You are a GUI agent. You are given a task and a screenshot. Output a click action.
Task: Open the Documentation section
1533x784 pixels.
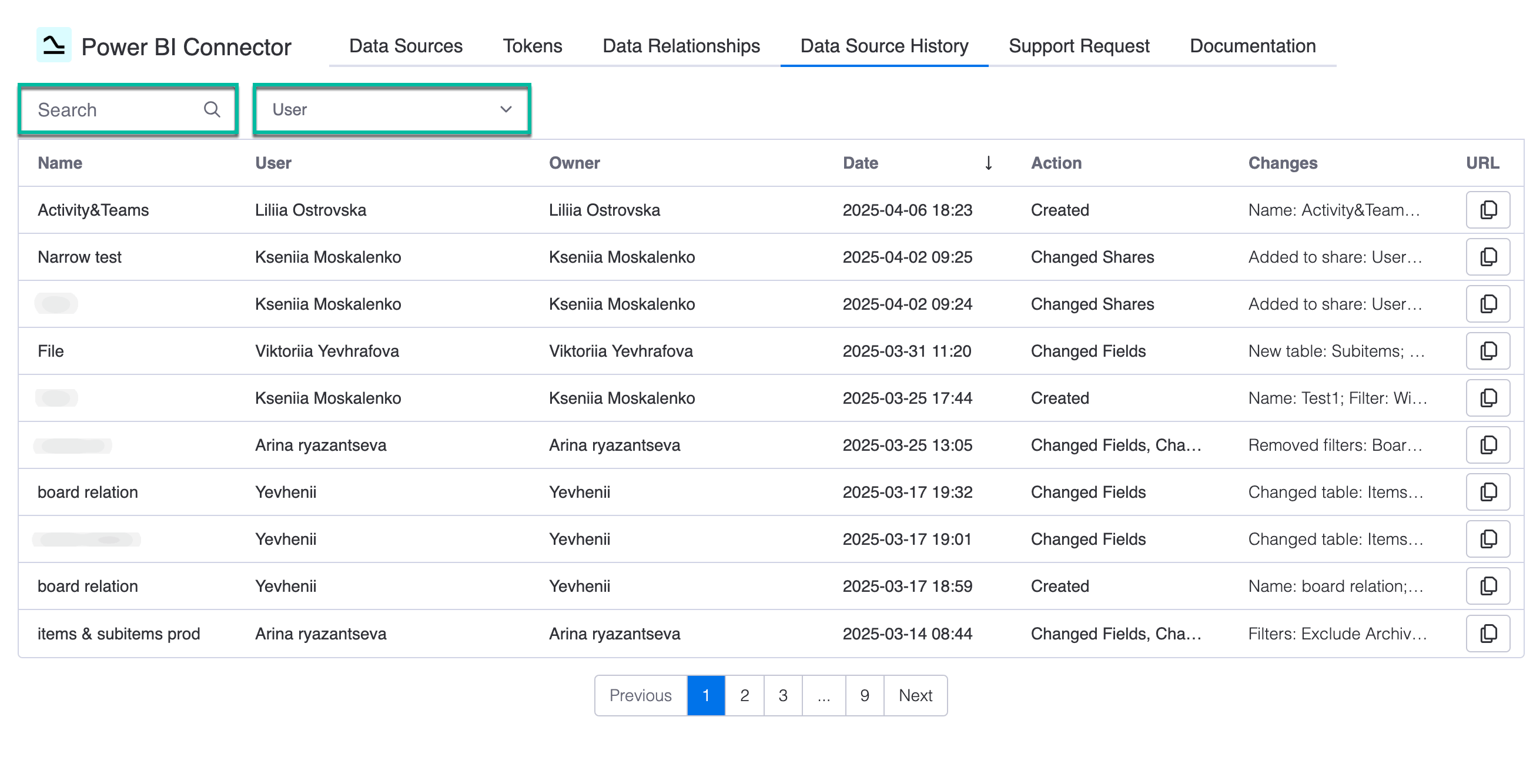tap(1252, 46)
